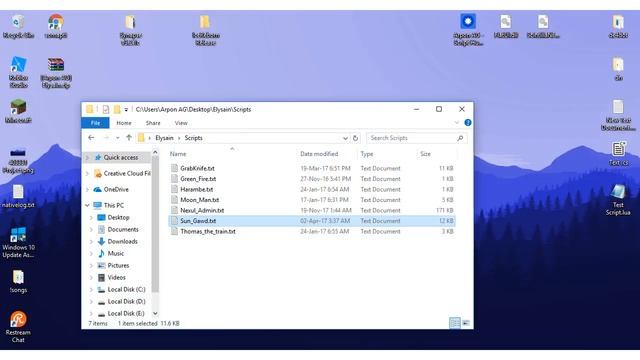640x360 pixels.
Task: Launch the Minecraft desktop shortcut
Action: click(x=18, y=111)
